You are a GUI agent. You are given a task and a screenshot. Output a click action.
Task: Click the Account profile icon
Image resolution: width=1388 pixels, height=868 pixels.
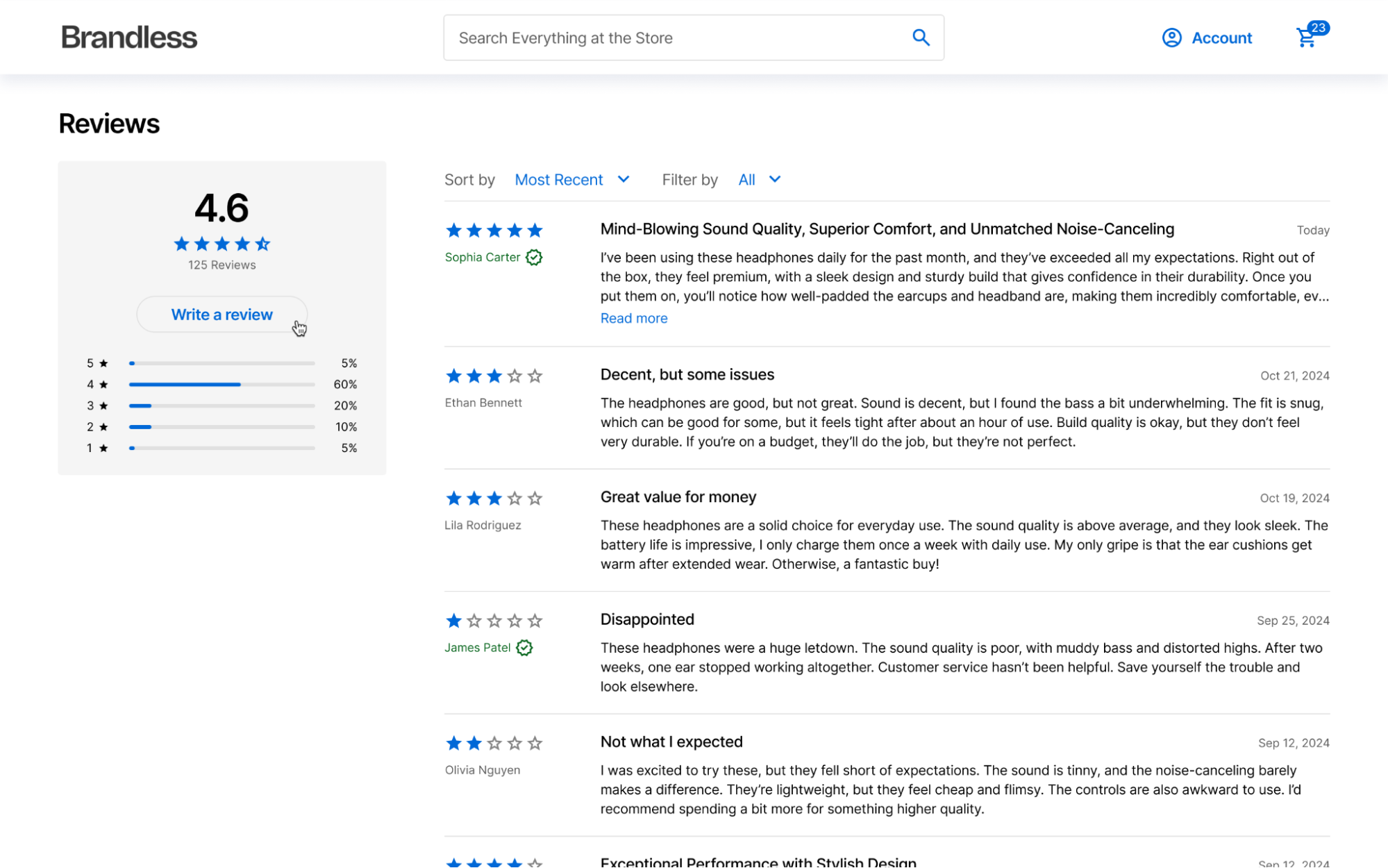pyautogui.click(x=1171, y=37)
